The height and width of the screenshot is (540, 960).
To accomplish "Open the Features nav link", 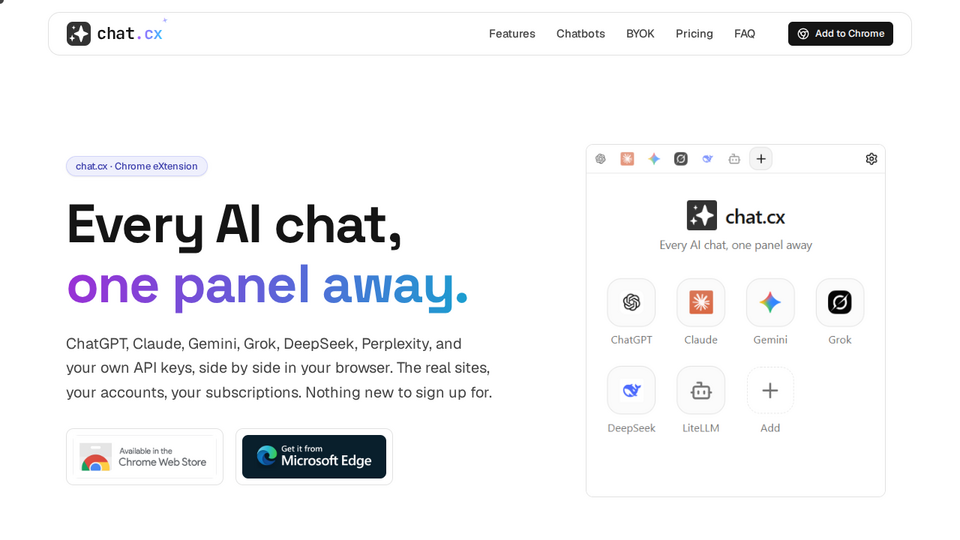I will (512, 34).
